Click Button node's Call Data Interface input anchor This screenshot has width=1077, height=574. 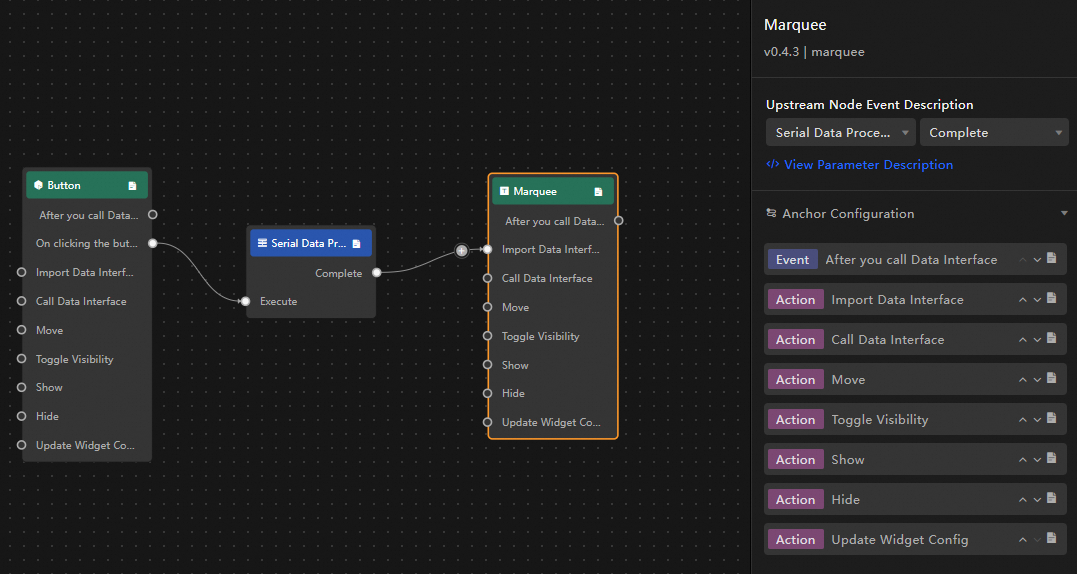coord(21,301)
